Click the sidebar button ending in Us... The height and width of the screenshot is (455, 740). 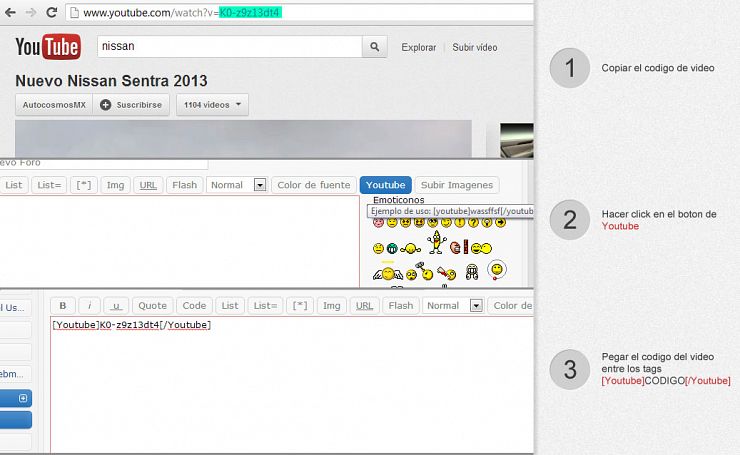tap(16, 308)
